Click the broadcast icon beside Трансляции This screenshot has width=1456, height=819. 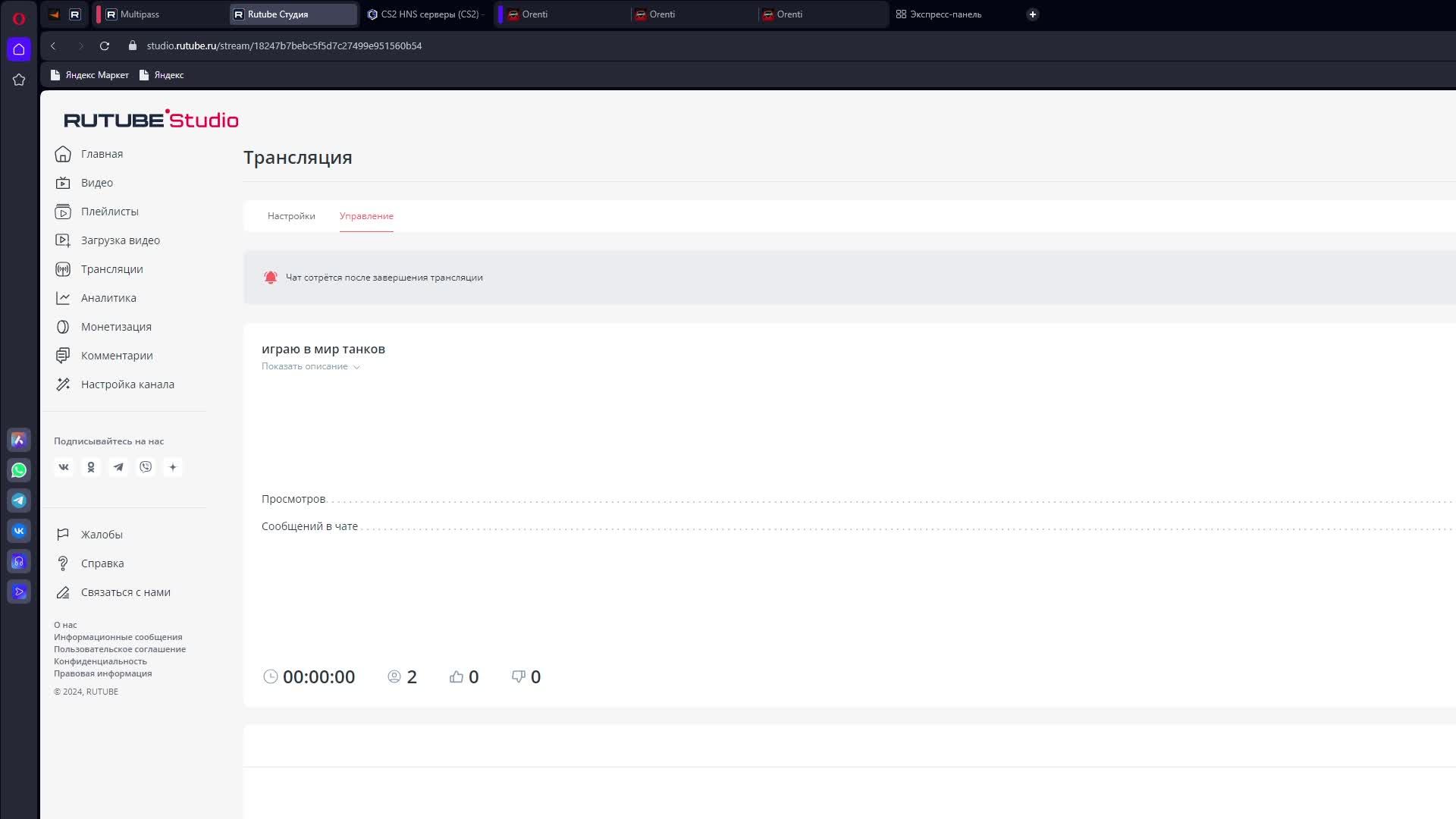[x=63, y=269]
